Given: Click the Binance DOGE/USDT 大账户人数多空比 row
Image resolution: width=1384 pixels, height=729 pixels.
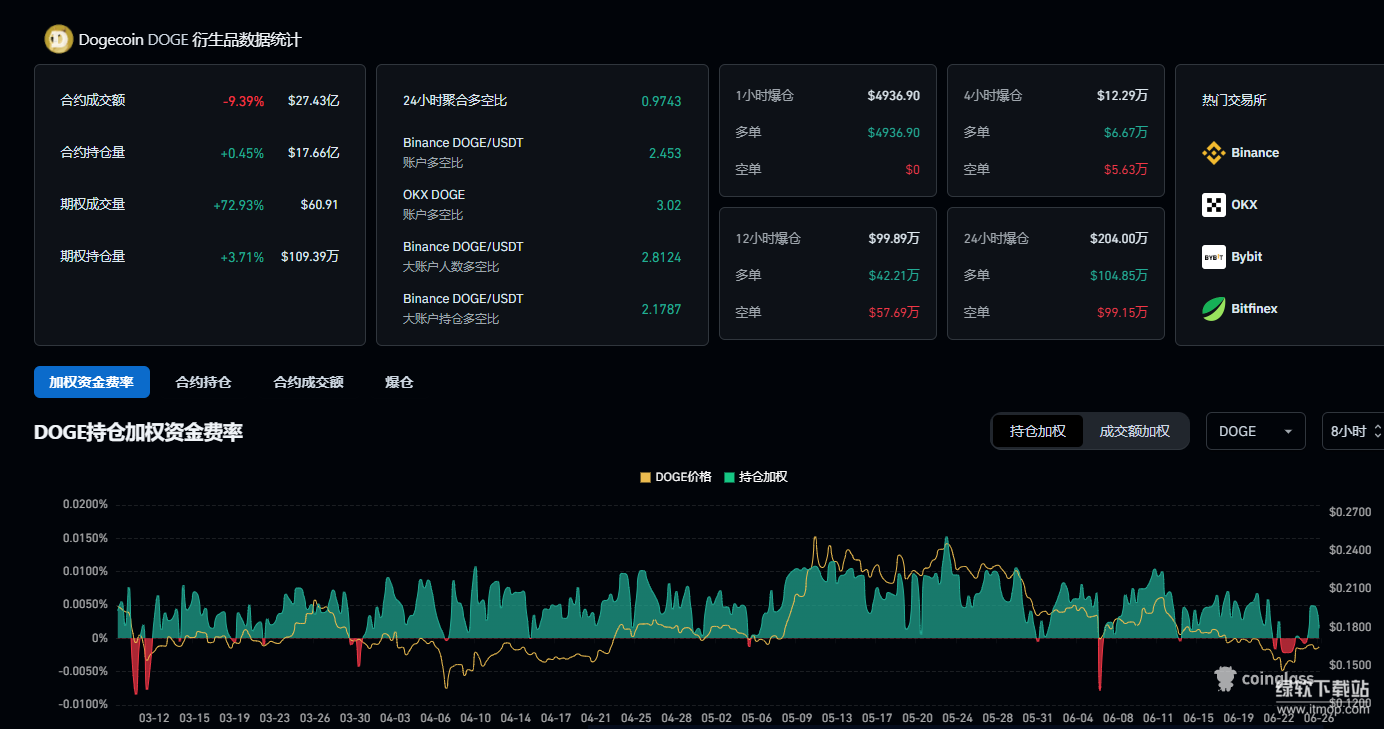Looking at the screenshot, I should coord(542,257).
